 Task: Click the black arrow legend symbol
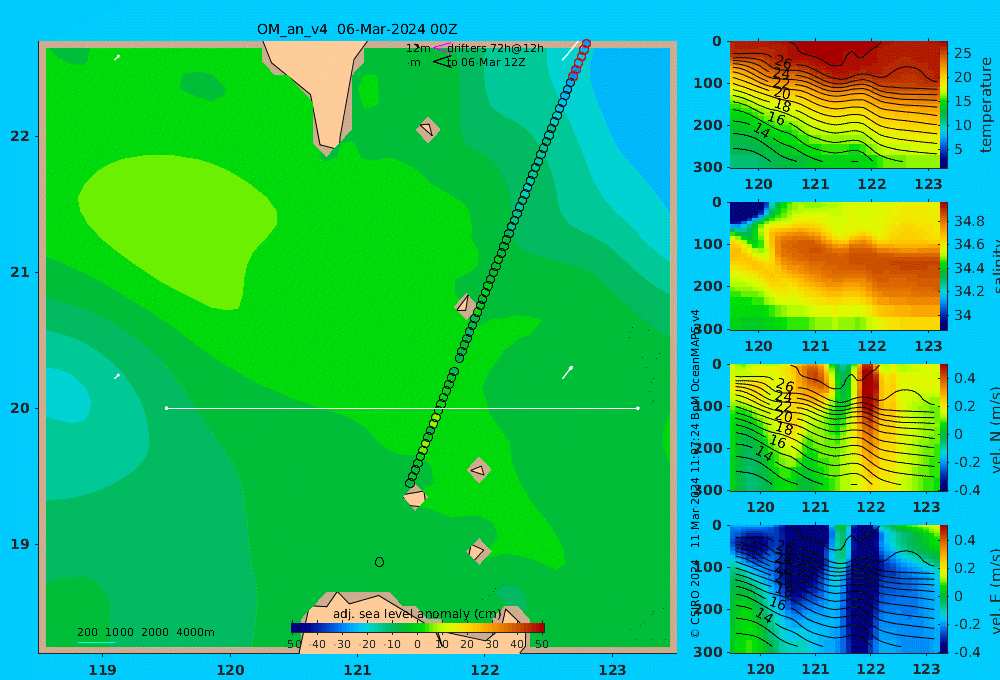point(441,62)
